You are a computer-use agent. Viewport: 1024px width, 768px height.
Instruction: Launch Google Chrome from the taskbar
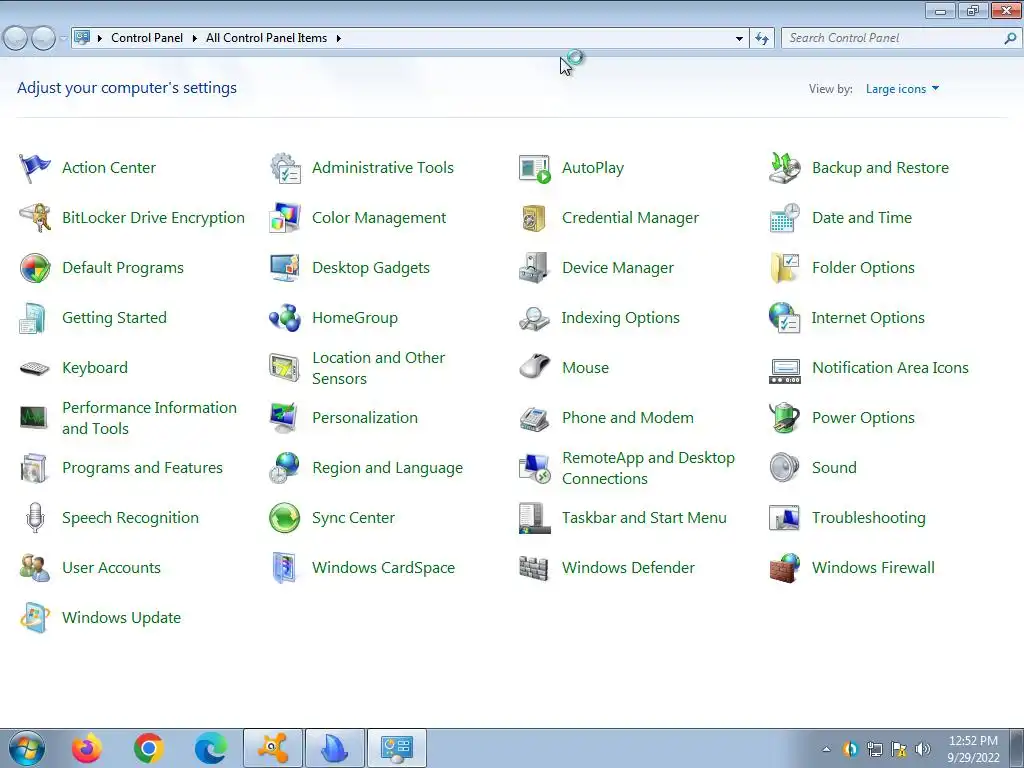click(x=149, y=749)
